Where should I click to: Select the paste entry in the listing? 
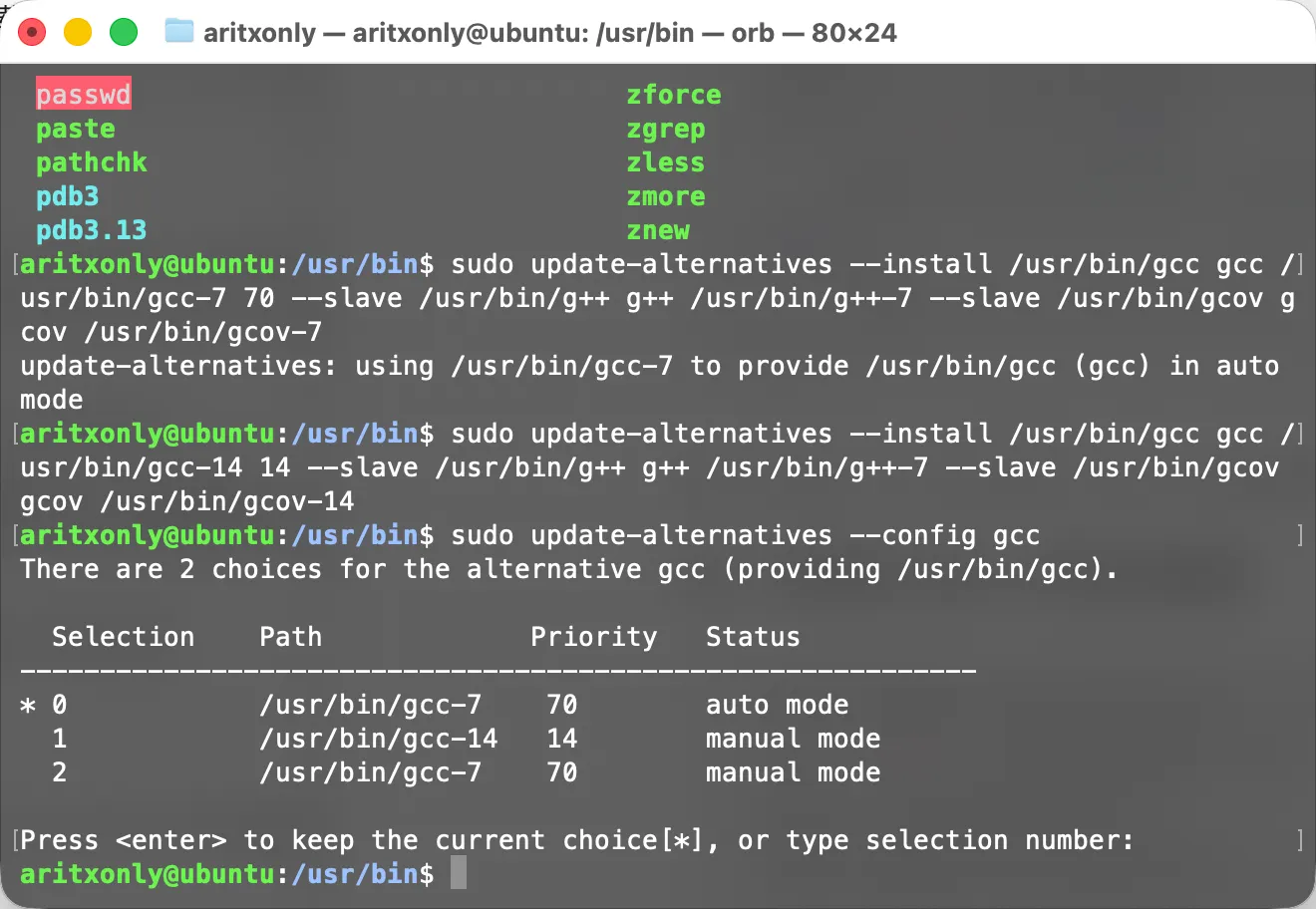pyautogui.click(x=76, y=129)
